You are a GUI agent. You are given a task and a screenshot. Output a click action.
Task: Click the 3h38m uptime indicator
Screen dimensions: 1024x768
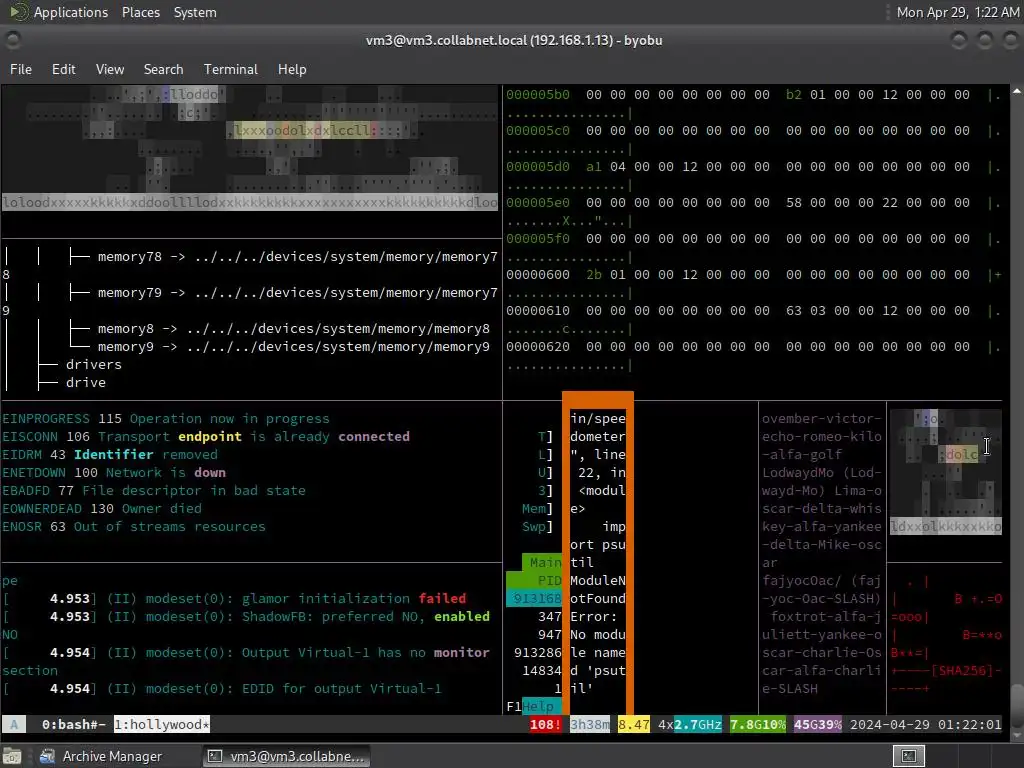[x=590, y=724]
